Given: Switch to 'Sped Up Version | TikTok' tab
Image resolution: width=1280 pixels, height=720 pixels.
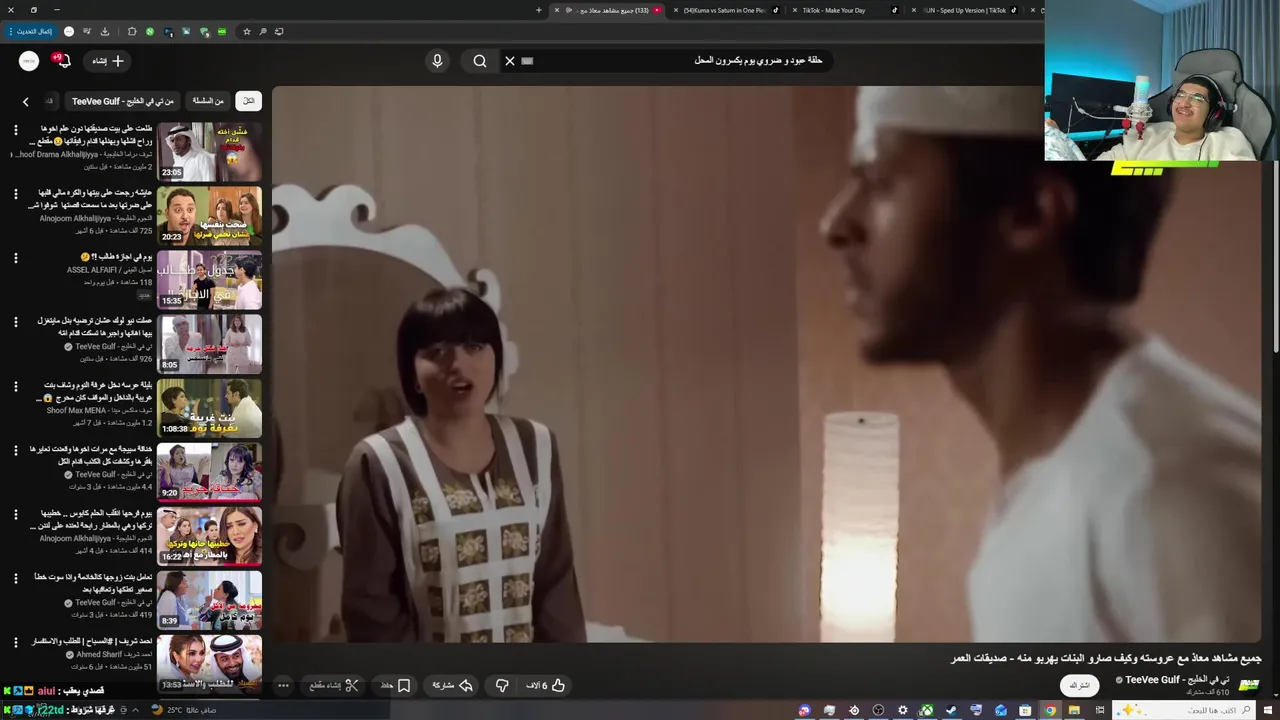Looking at the screenshot, I should (966, 10).
